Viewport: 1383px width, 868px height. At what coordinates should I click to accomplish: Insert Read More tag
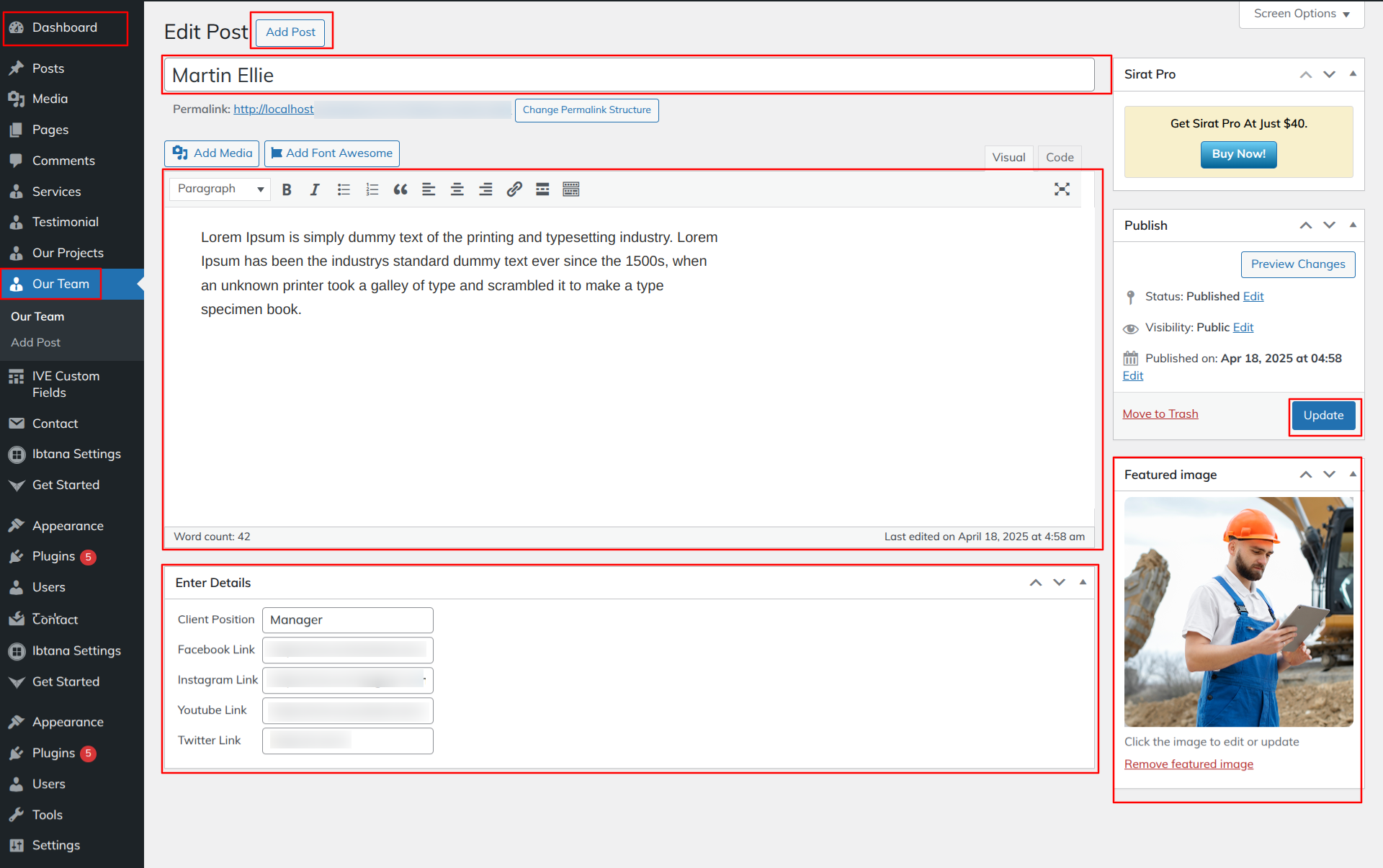542,189
